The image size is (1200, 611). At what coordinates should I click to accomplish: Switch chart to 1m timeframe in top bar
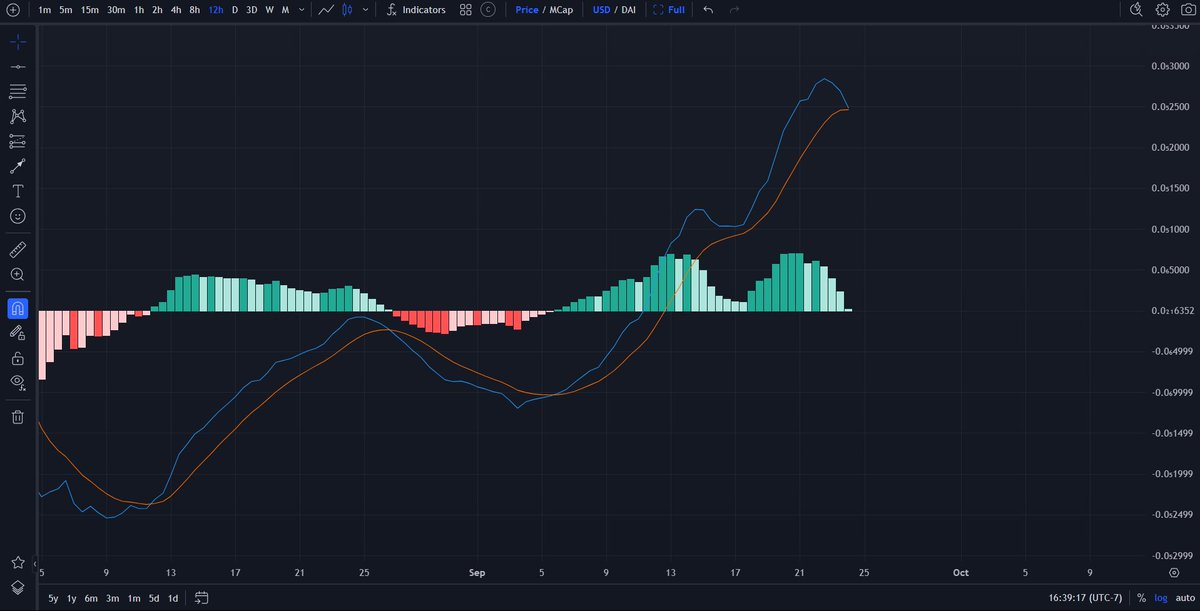pos(44,10)
